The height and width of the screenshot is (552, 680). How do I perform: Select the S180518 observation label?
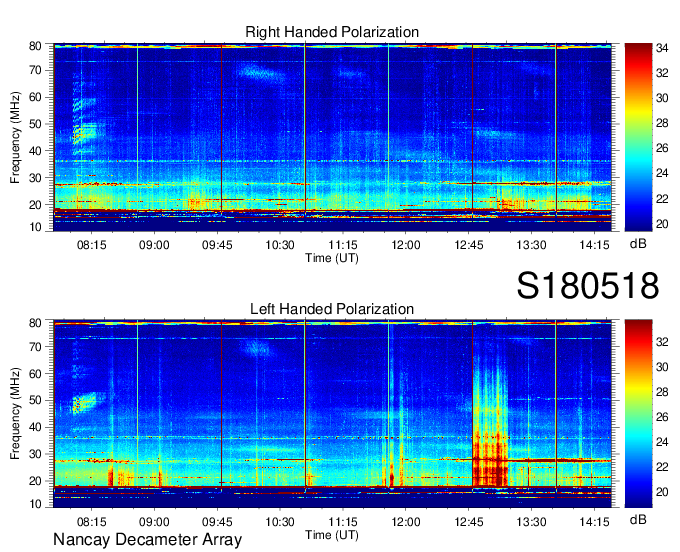(588, 286)
